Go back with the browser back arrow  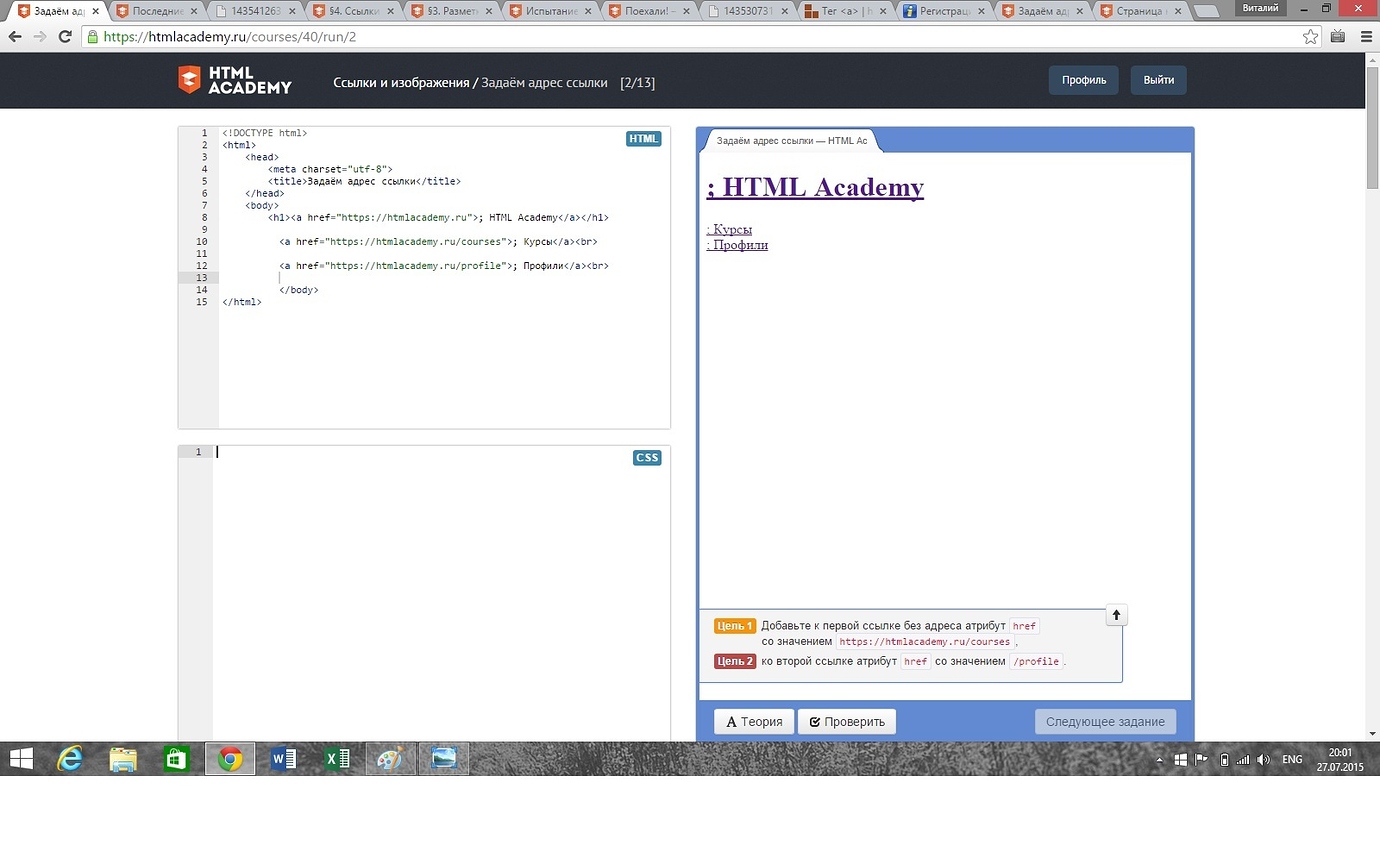click(15, 36)
